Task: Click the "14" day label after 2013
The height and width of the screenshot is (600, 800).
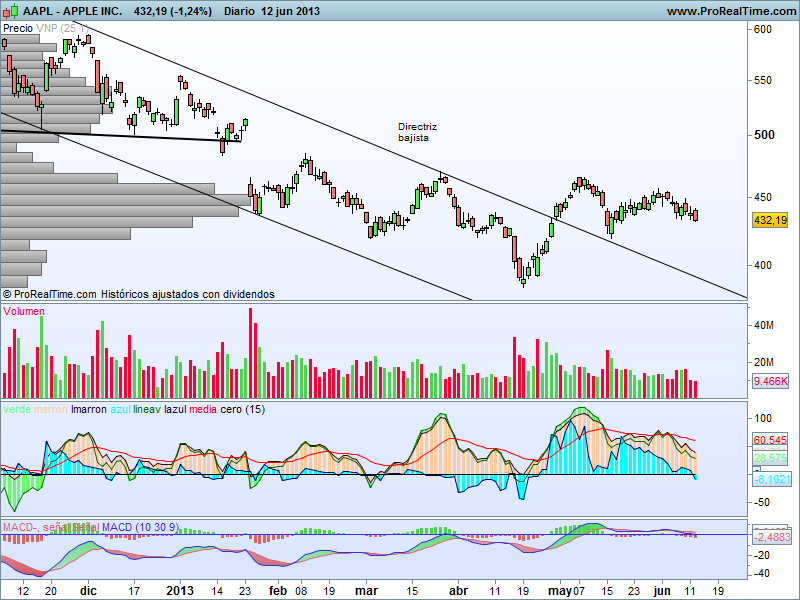Action: [217, 591]
